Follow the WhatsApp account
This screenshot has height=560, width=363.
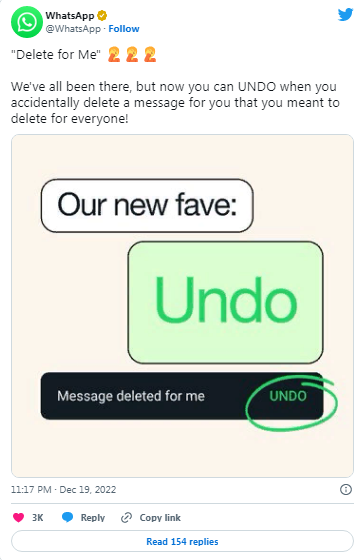tap(124, 29)
